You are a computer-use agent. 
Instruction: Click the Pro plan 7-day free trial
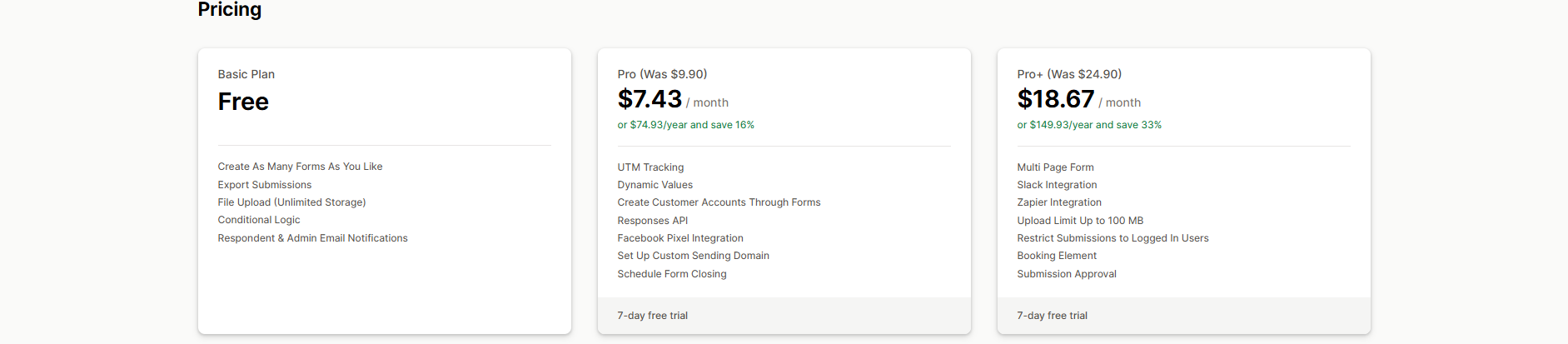click(x=652, y=316)
